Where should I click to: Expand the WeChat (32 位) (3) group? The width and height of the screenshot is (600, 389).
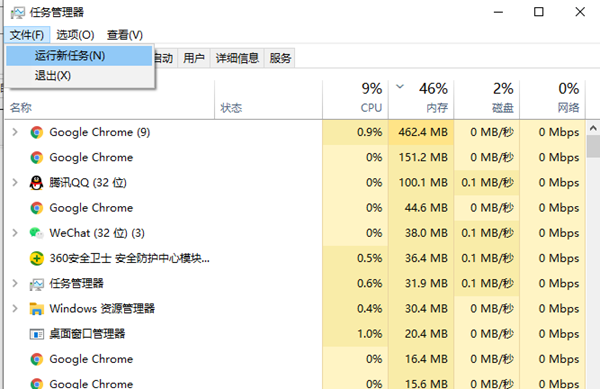pyautogui.click(x=15, y=233)
